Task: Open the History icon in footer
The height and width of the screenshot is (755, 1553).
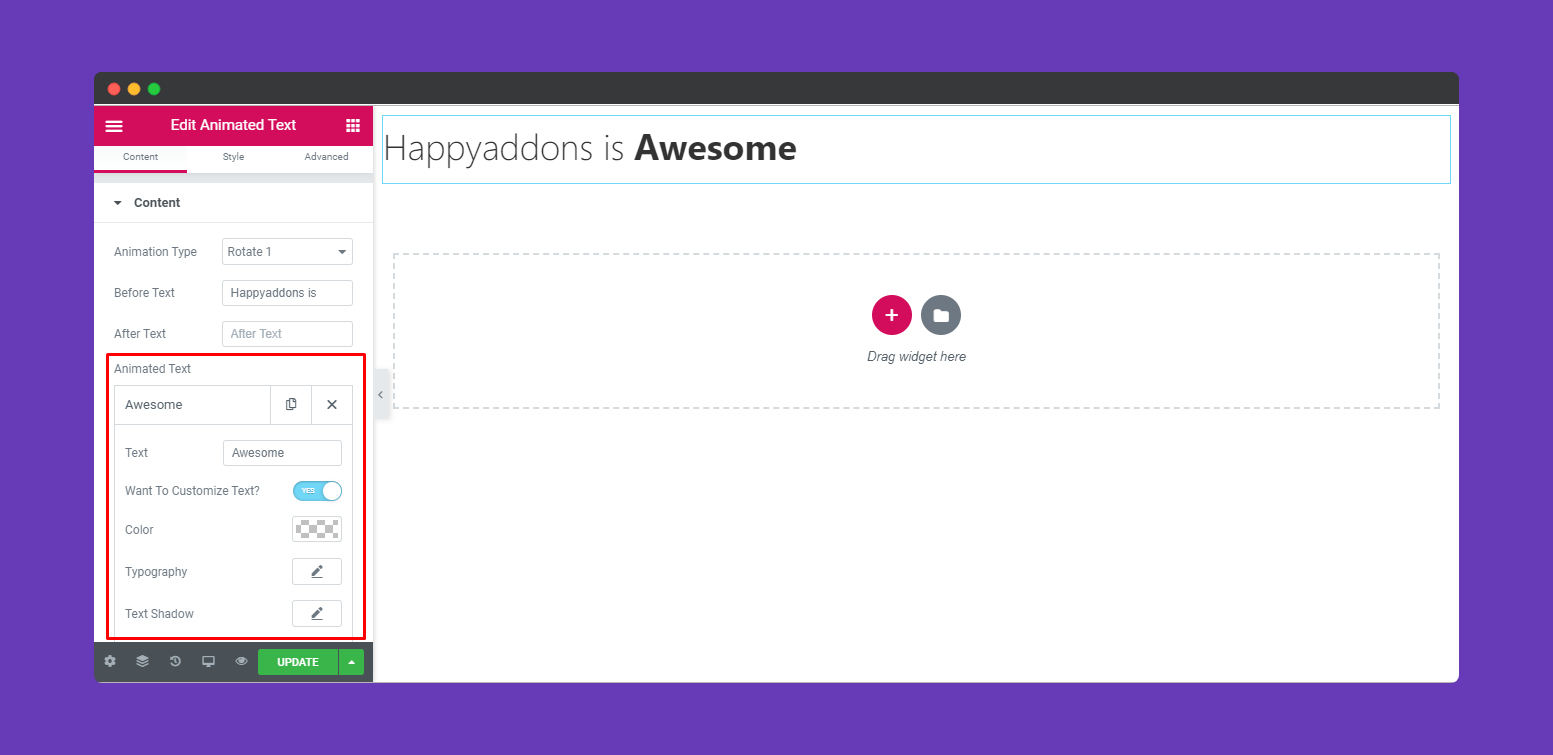Action: coord(175,662)
